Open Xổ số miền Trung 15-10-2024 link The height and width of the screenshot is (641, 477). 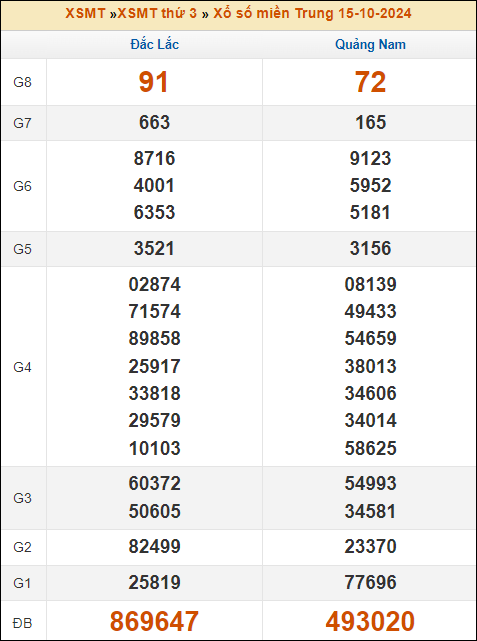click(x=312, y=13)
